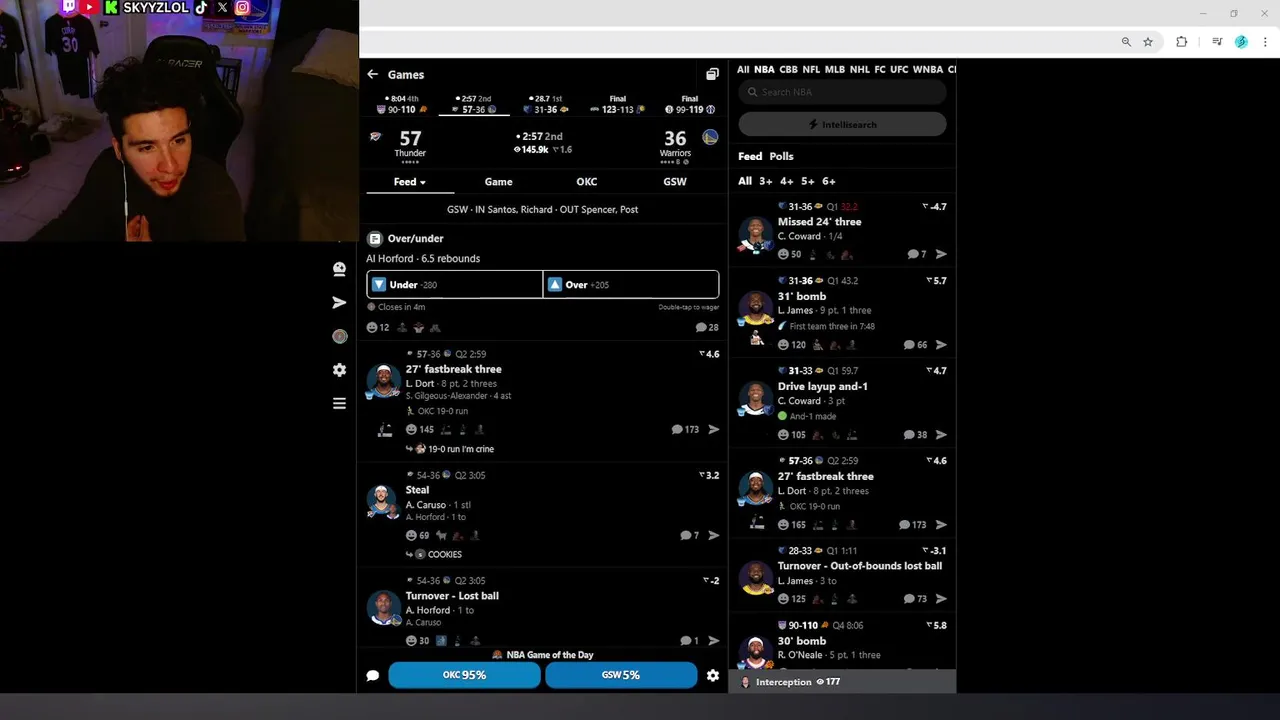Image resolution: width=1280 pixels, height=720 pixels.
Task: Open L. James avatar on 31' bomb
Action: 756,308
